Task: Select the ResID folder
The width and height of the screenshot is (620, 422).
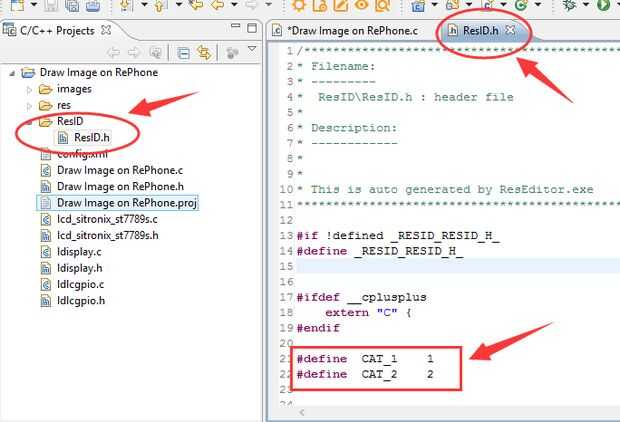Action: tap(70, 121)
